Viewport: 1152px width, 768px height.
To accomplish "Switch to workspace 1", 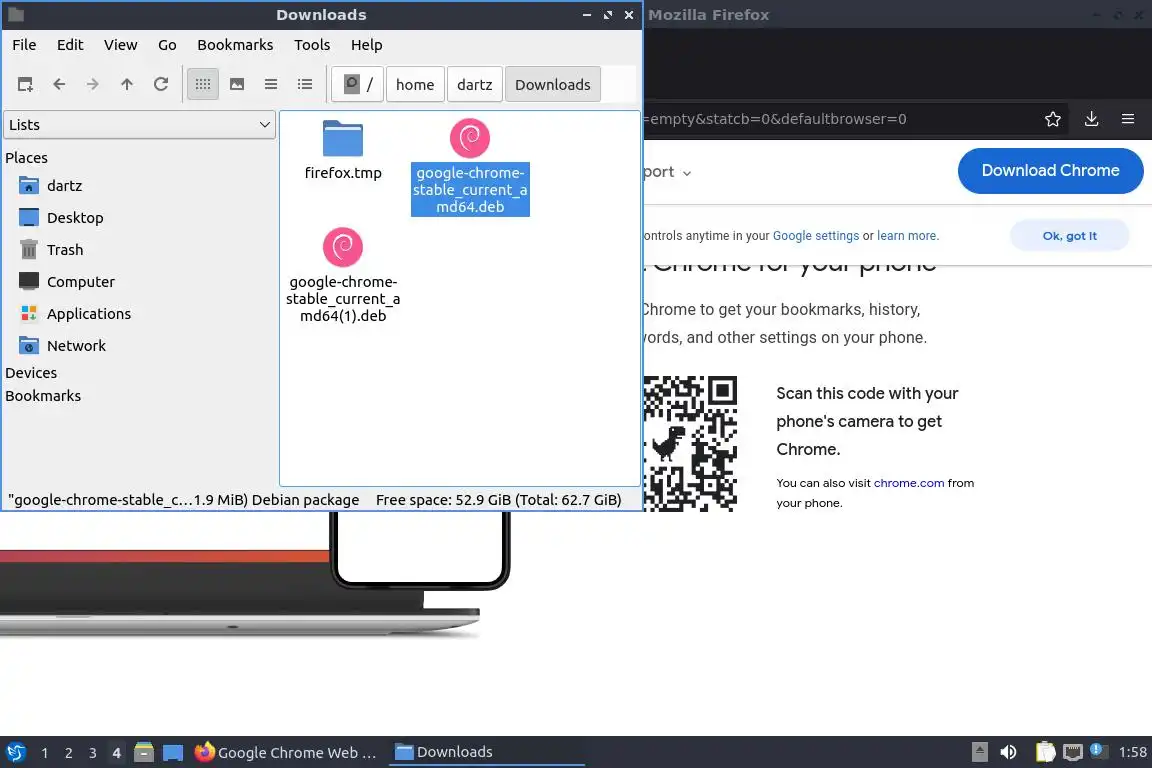I will point(45,753).
